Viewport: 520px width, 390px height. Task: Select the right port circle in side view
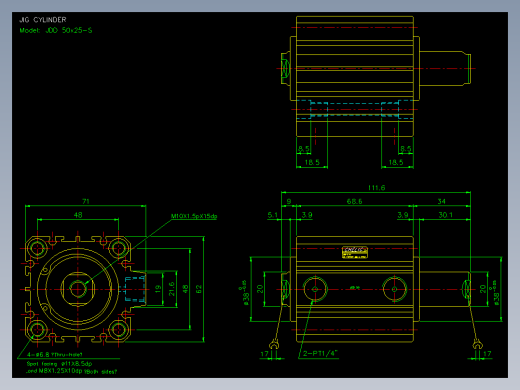pyautogui.click(x=395, y=289)
